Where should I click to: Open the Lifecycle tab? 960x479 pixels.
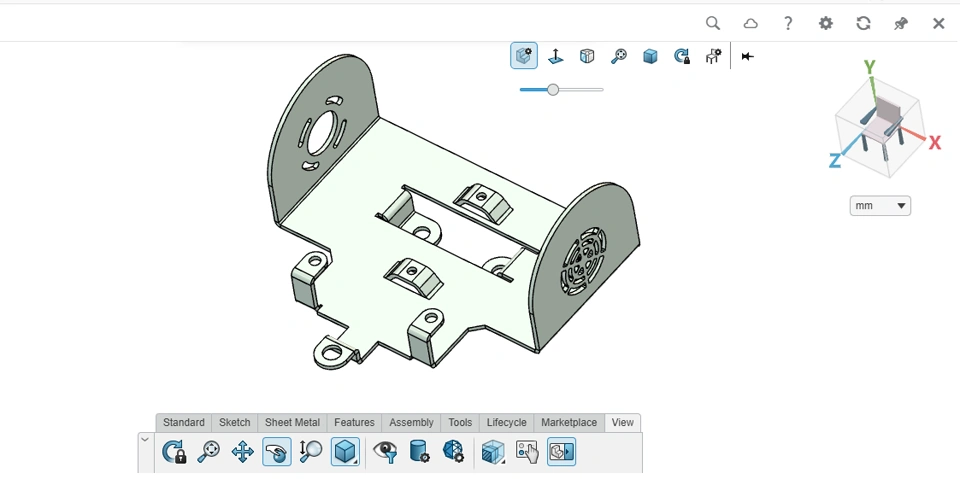click(506, 423)
